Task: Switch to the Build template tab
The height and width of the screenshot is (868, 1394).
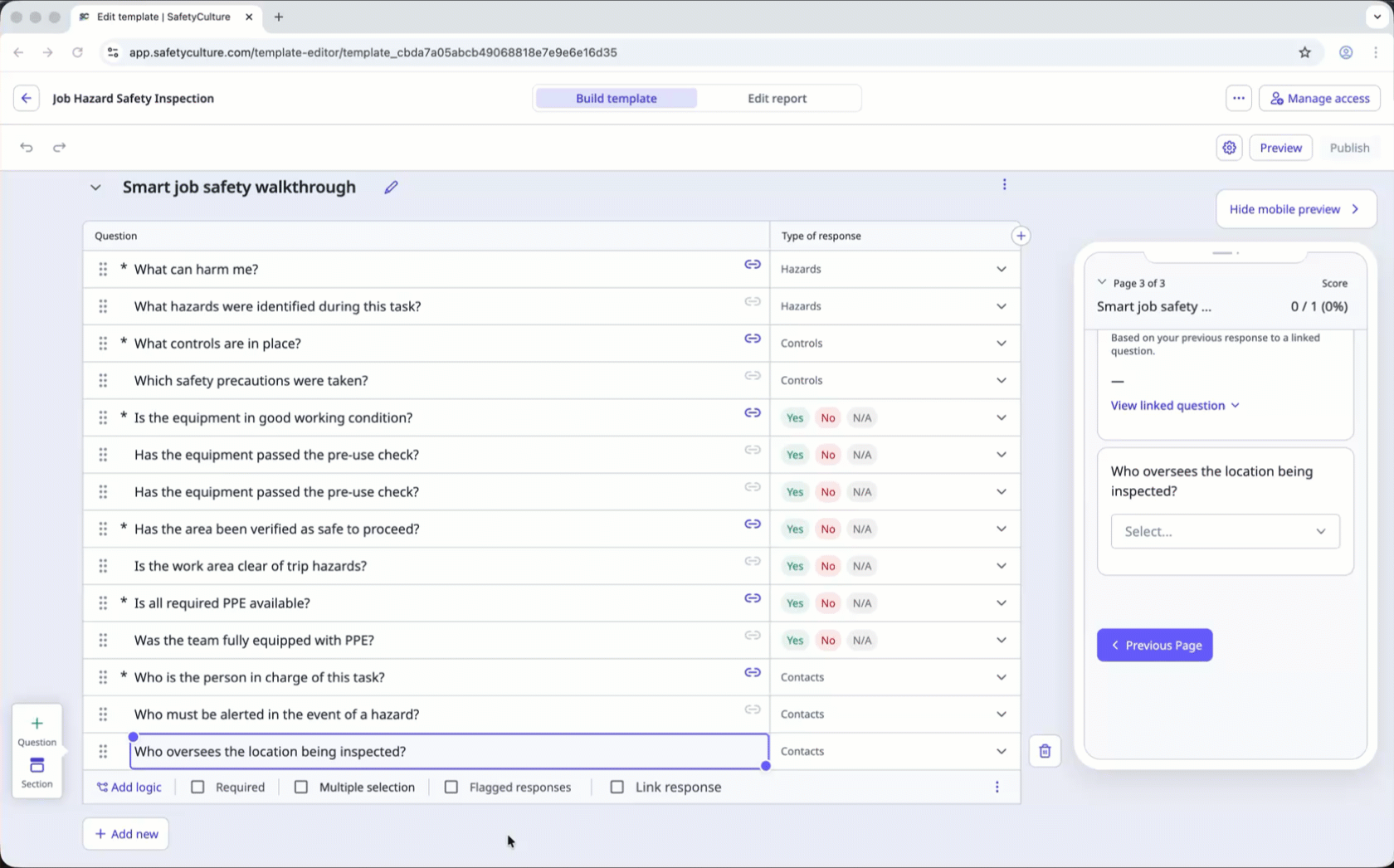Action: pos(616,98)
